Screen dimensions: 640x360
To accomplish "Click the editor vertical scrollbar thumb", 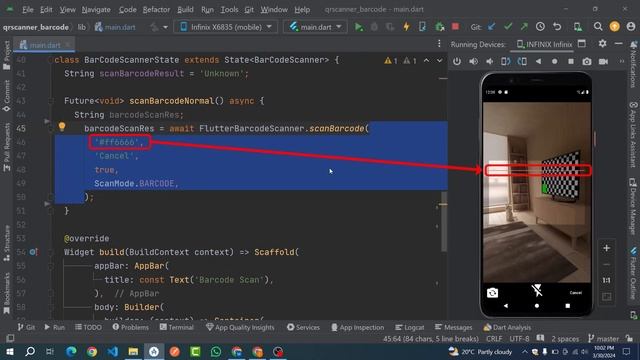I will click(x=444, y=221).
